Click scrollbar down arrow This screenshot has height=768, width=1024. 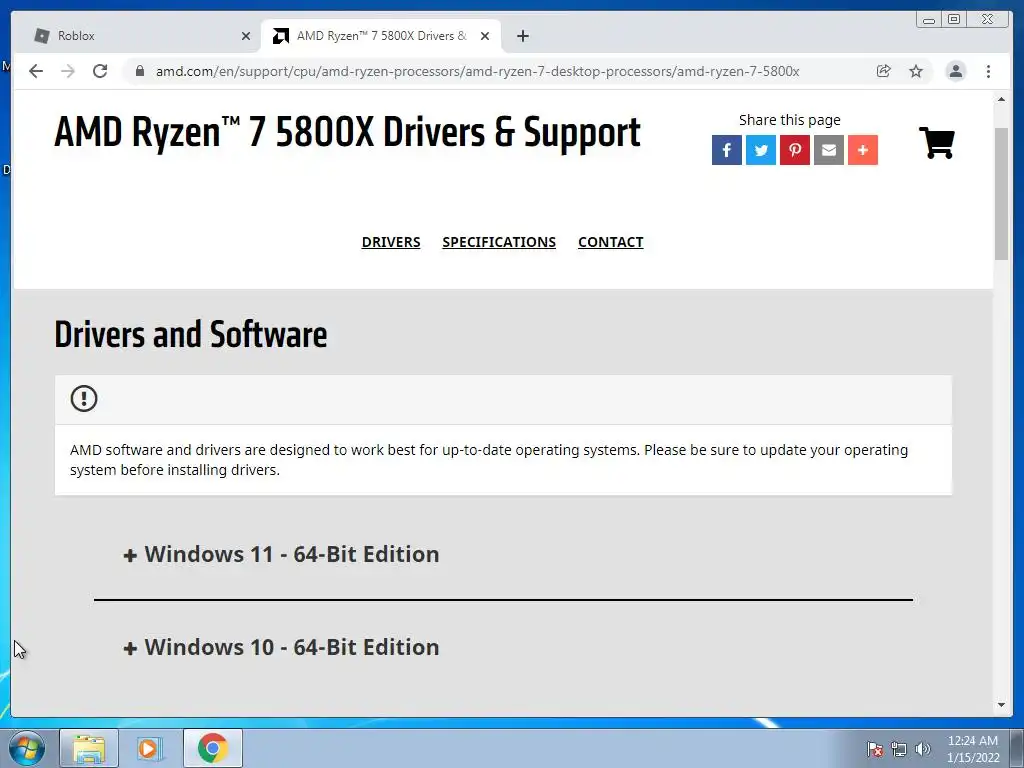tap(1001, 705)
